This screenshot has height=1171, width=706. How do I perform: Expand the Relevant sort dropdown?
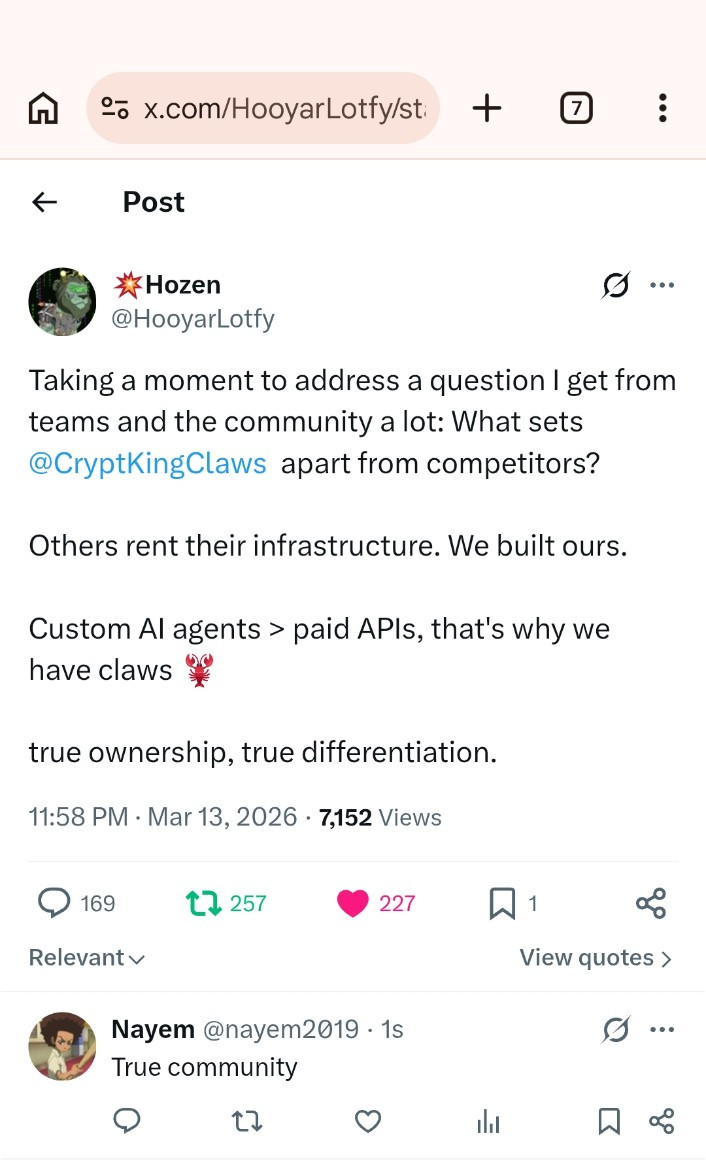87,958
